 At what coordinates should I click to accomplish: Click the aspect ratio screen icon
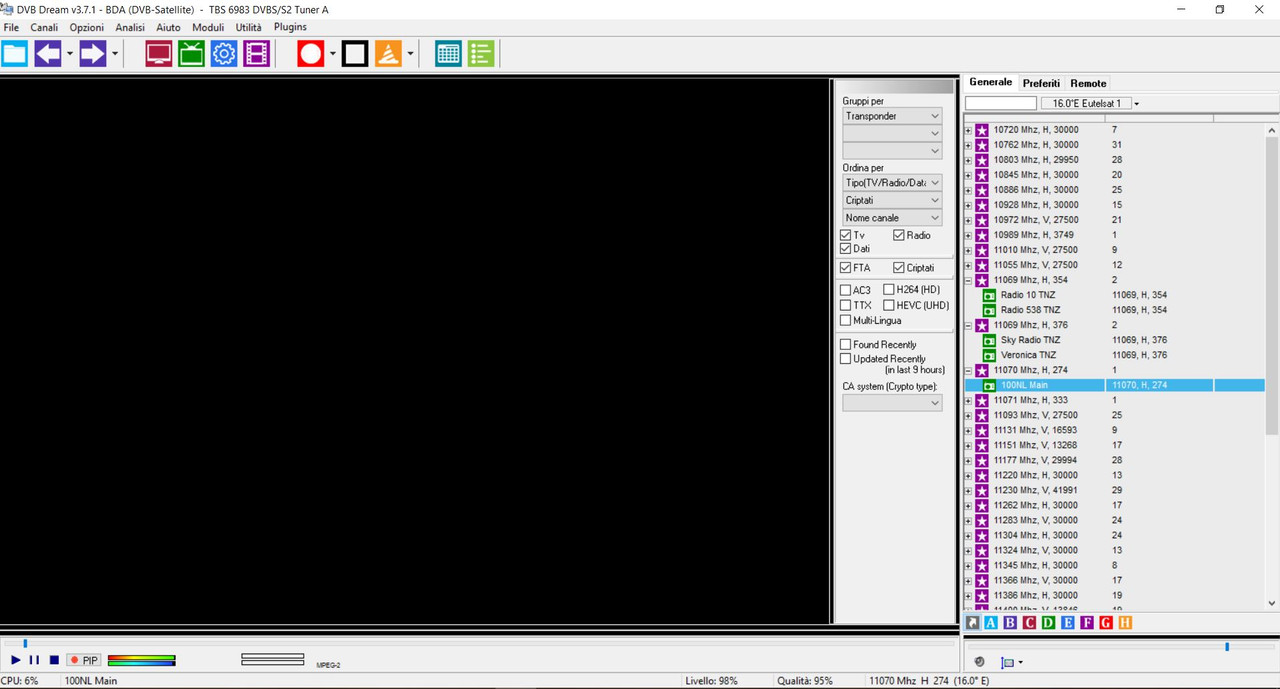(1008, 662)
